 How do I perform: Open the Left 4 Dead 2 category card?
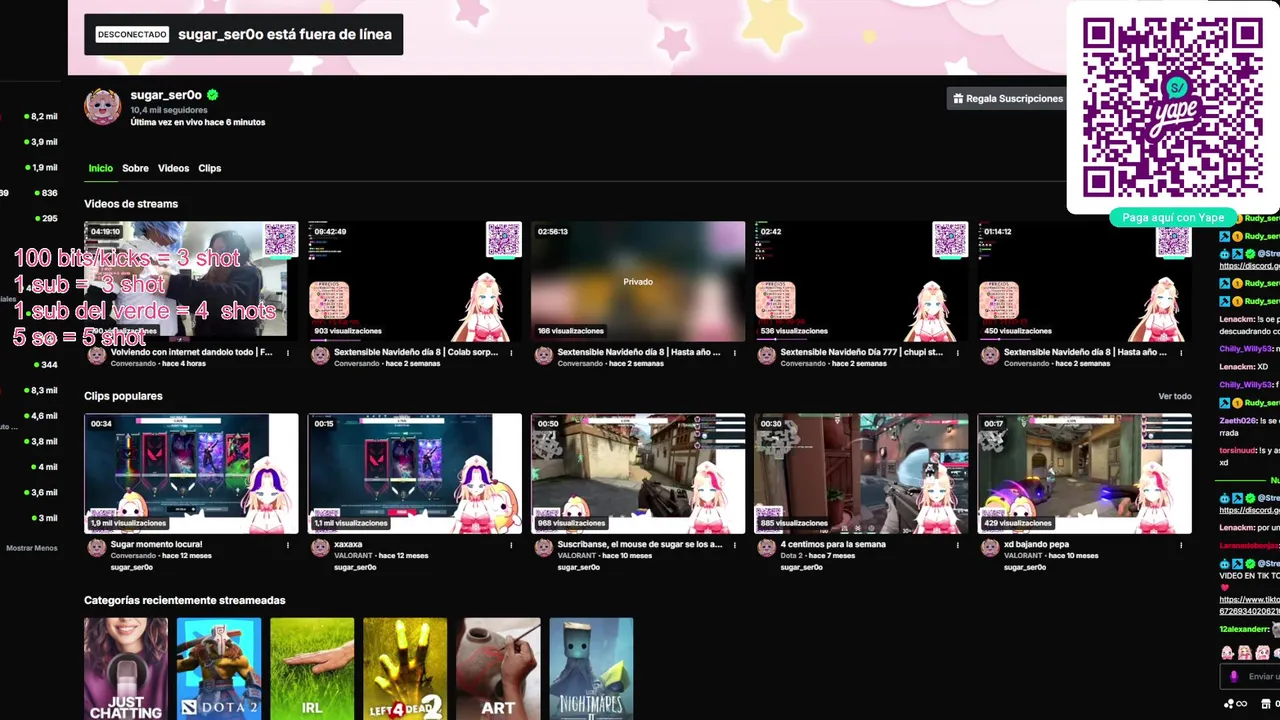tap(405, 668)
